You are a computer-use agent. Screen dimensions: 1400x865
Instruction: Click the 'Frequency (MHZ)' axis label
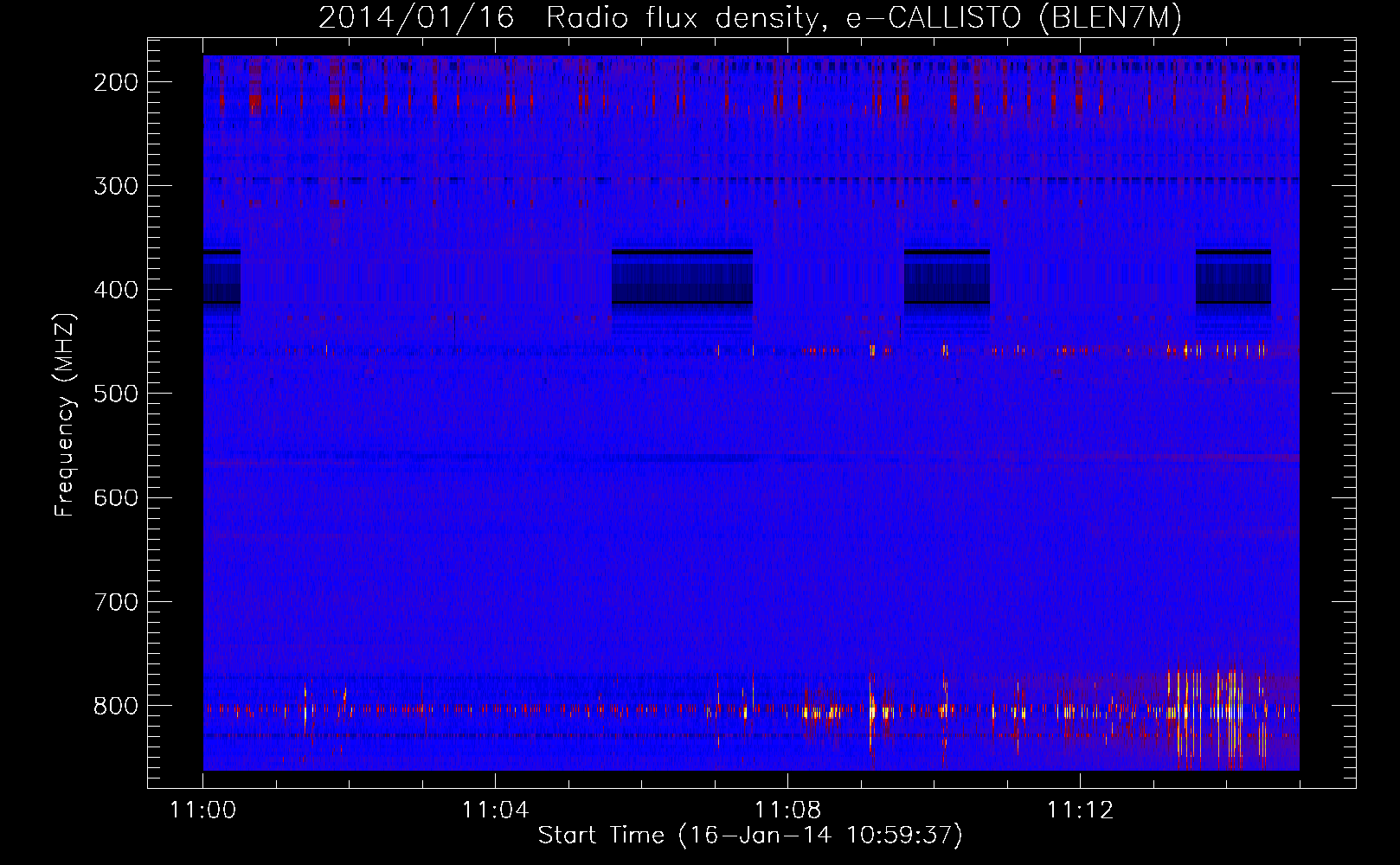click(65, 415)
